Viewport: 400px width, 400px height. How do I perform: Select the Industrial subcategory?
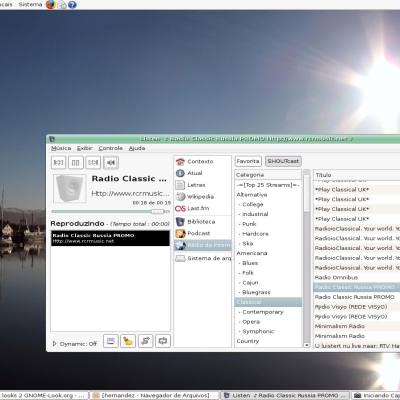268,214
